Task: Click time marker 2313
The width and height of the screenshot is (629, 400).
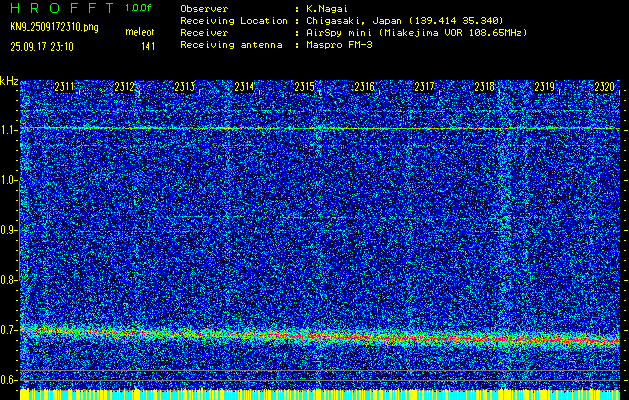Action: [x=185, y=87]
